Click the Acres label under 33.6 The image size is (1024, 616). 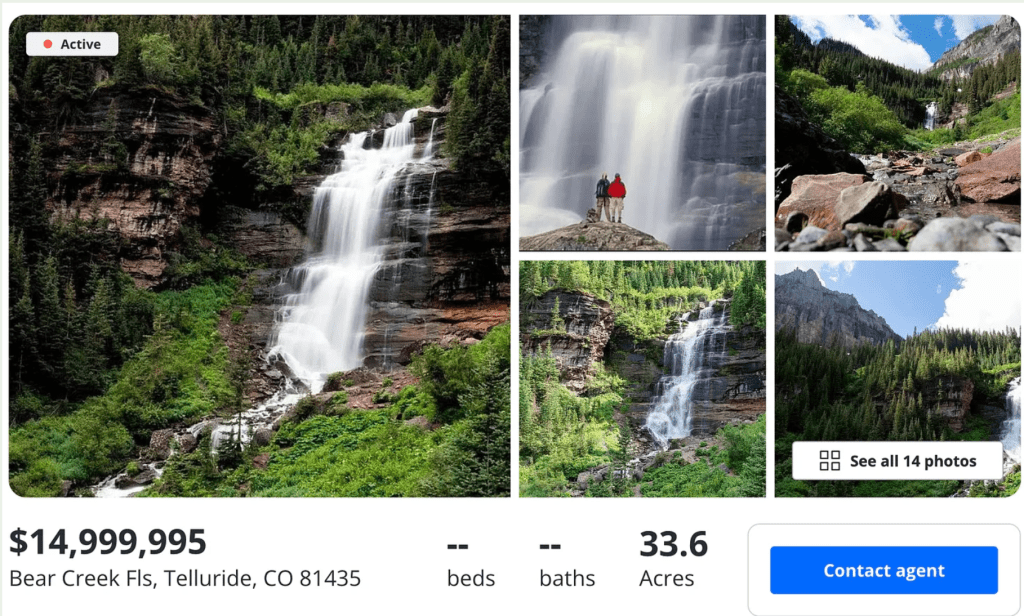tap(666, 578)
